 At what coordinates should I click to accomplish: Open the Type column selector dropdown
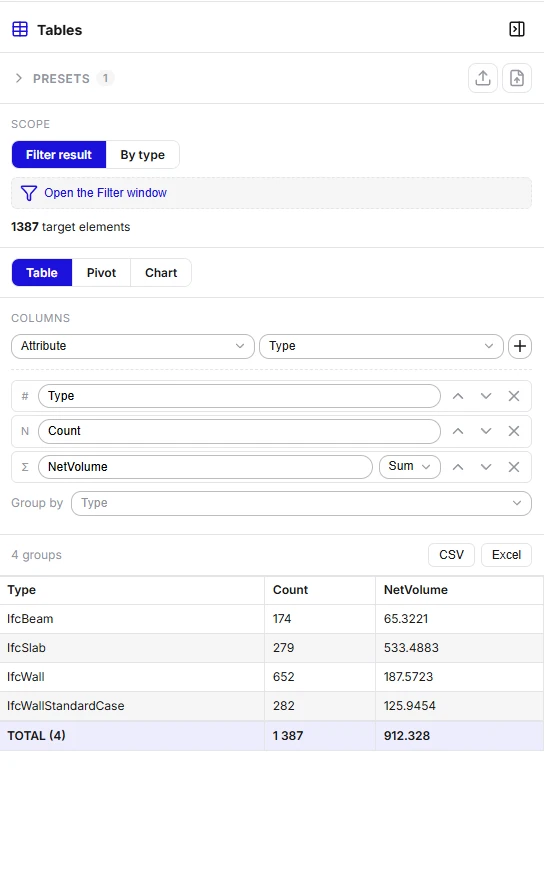click(381, 346)
